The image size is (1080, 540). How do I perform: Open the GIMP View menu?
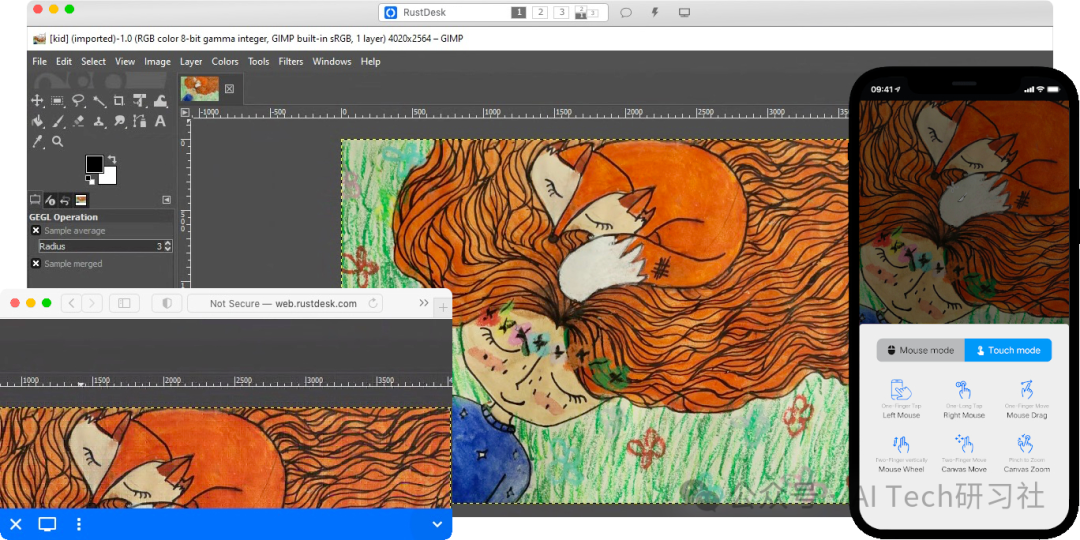point(125,61)
